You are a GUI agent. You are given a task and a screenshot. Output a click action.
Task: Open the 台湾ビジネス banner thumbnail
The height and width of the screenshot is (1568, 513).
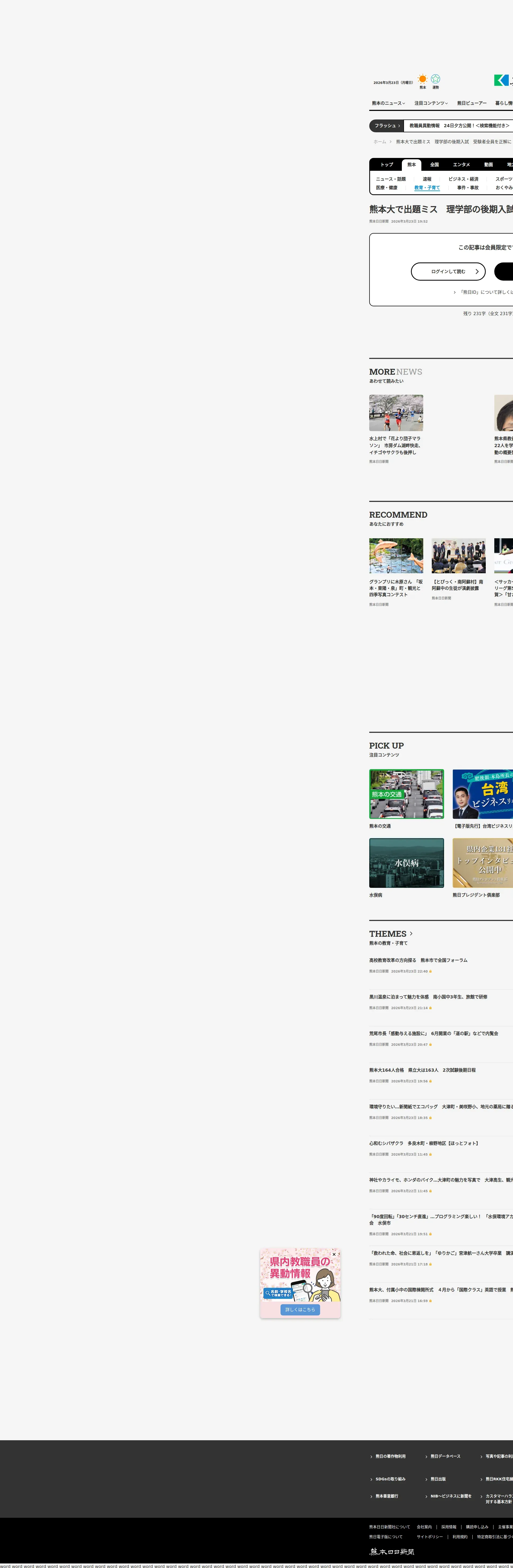[x=483, y=794]
